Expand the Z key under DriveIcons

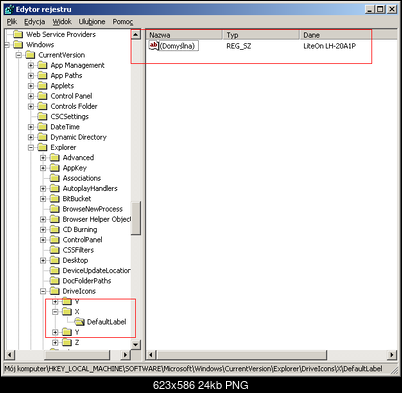[x=55, y=342]
